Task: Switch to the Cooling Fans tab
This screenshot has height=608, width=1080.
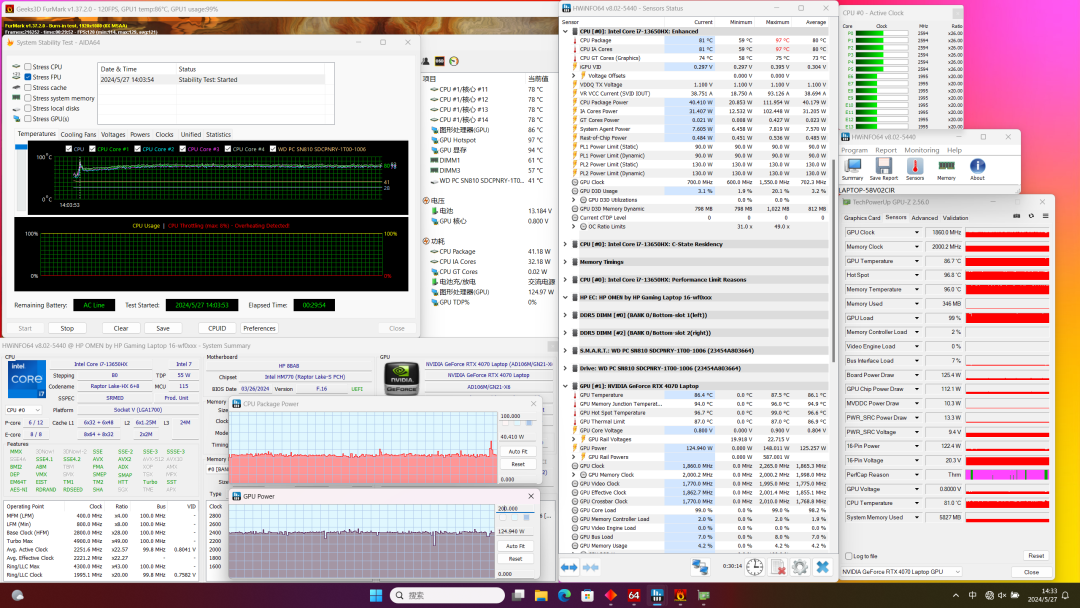Action: click(x=78, y=134)
